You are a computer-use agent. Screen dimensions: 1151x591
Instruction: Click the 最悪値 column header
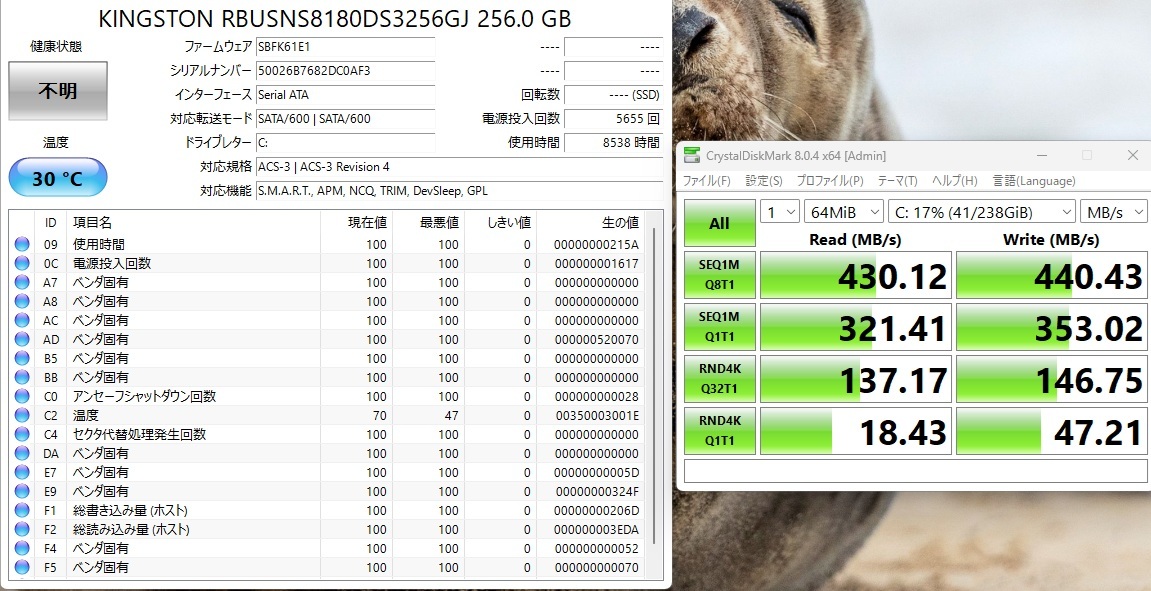point(428,222)
